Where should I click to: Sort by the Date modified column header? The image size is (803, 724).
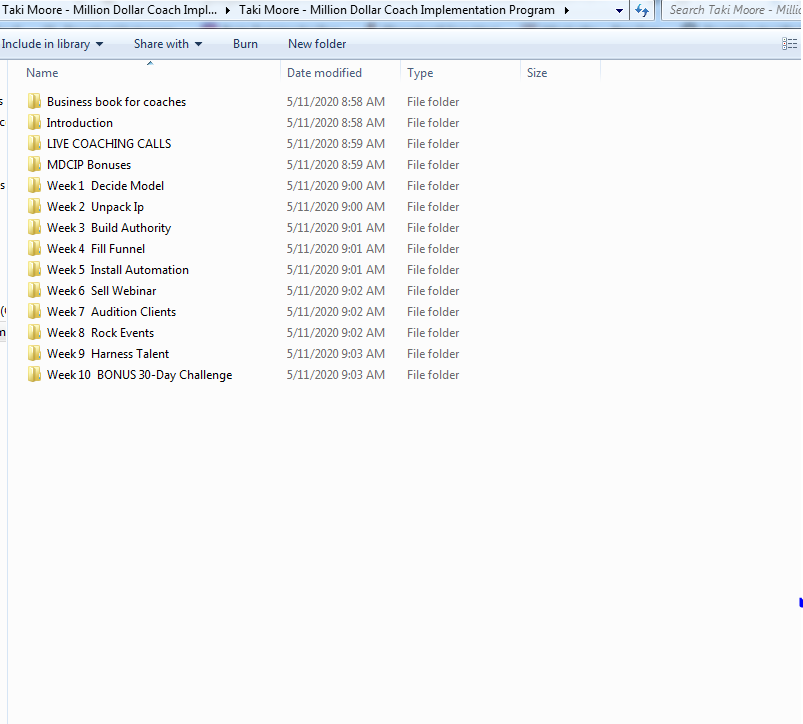(341, 73)
